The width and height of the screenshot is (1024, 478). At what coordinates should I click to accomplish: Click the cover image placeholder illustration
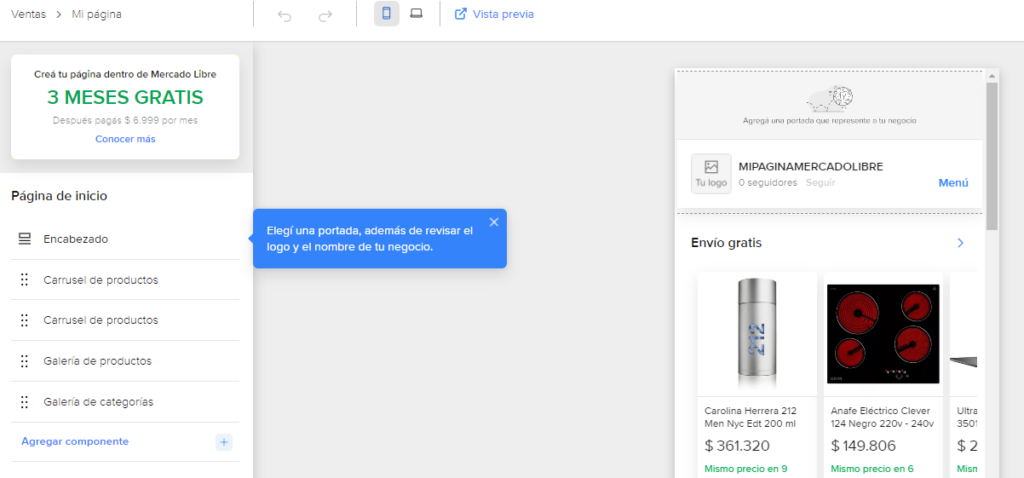pos(829,99)
